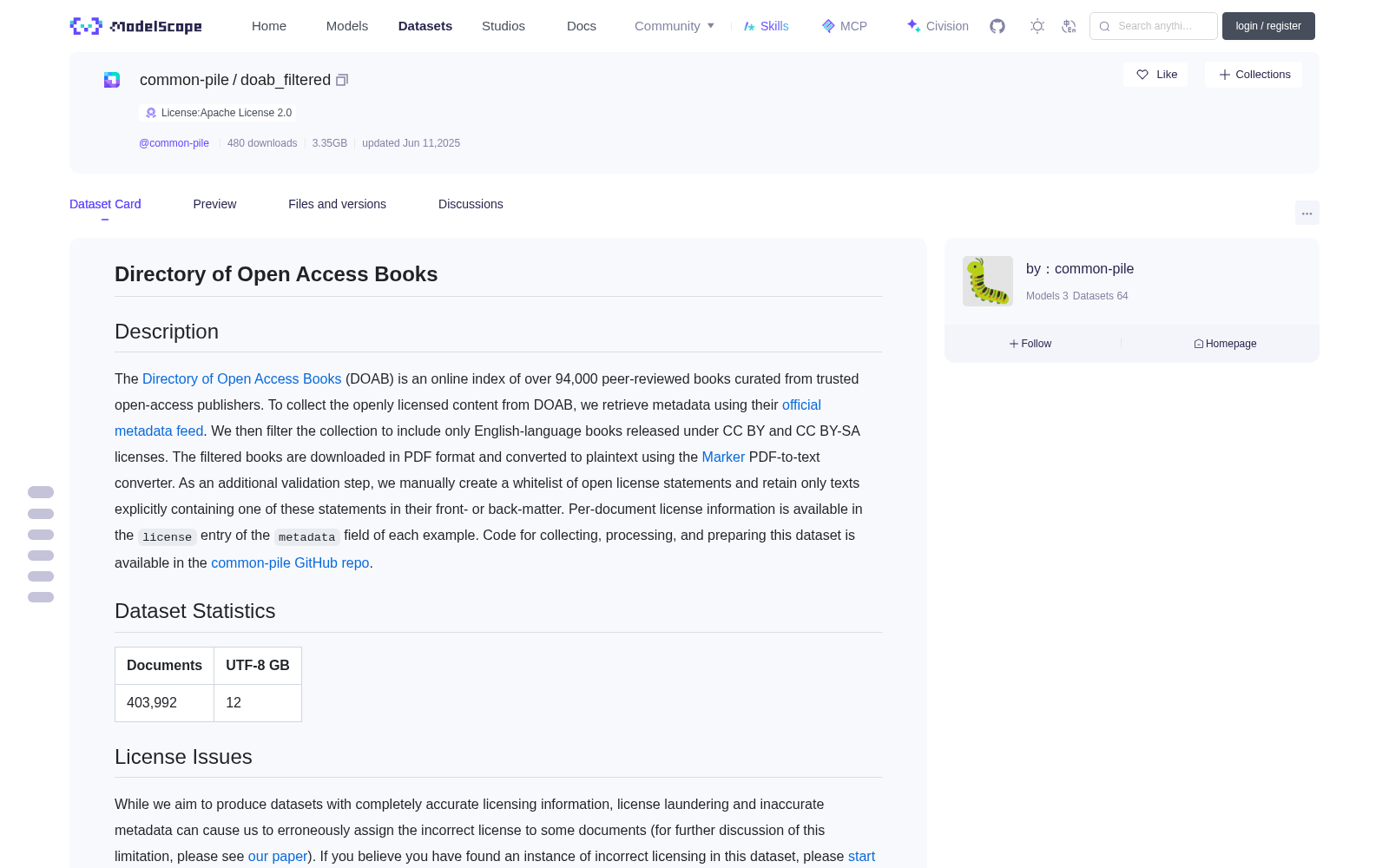This screenshot has width=1389, height=868.
Task: Click 'Models 3' under common-pile
Action: [x=1047, y=296]
